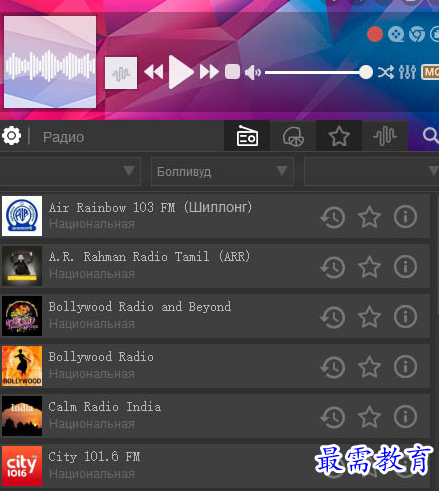Favorite Air Rainbow 103 FM station
The height and width of the screenshot is (491, 439).
tap(369, 217)
